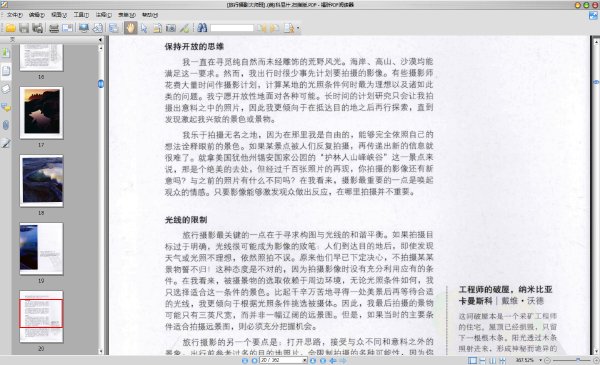600x365 pixels.
Task: Click the Save disk icon in toolbar
Action: [x=24, y=28]
